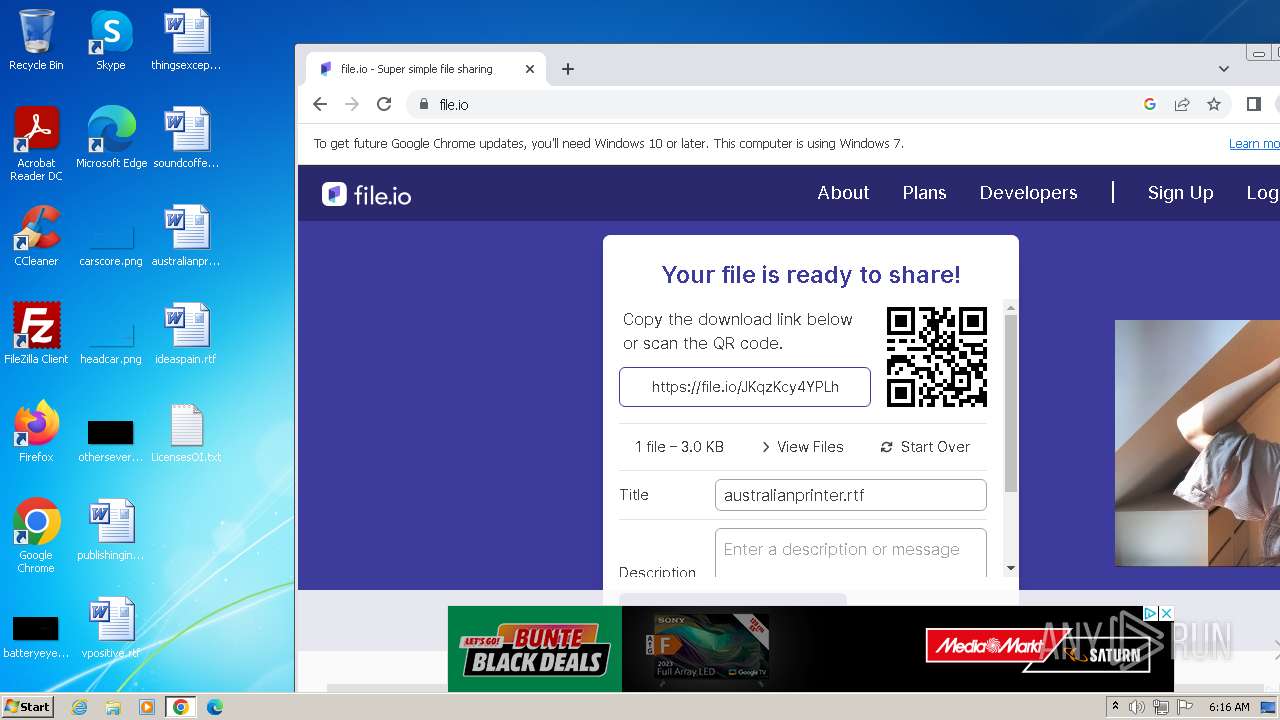Open Internet Explorer from taskbar
Image resolution: width=1280 pixels, height=720 pixels.
tap(79, 707)
